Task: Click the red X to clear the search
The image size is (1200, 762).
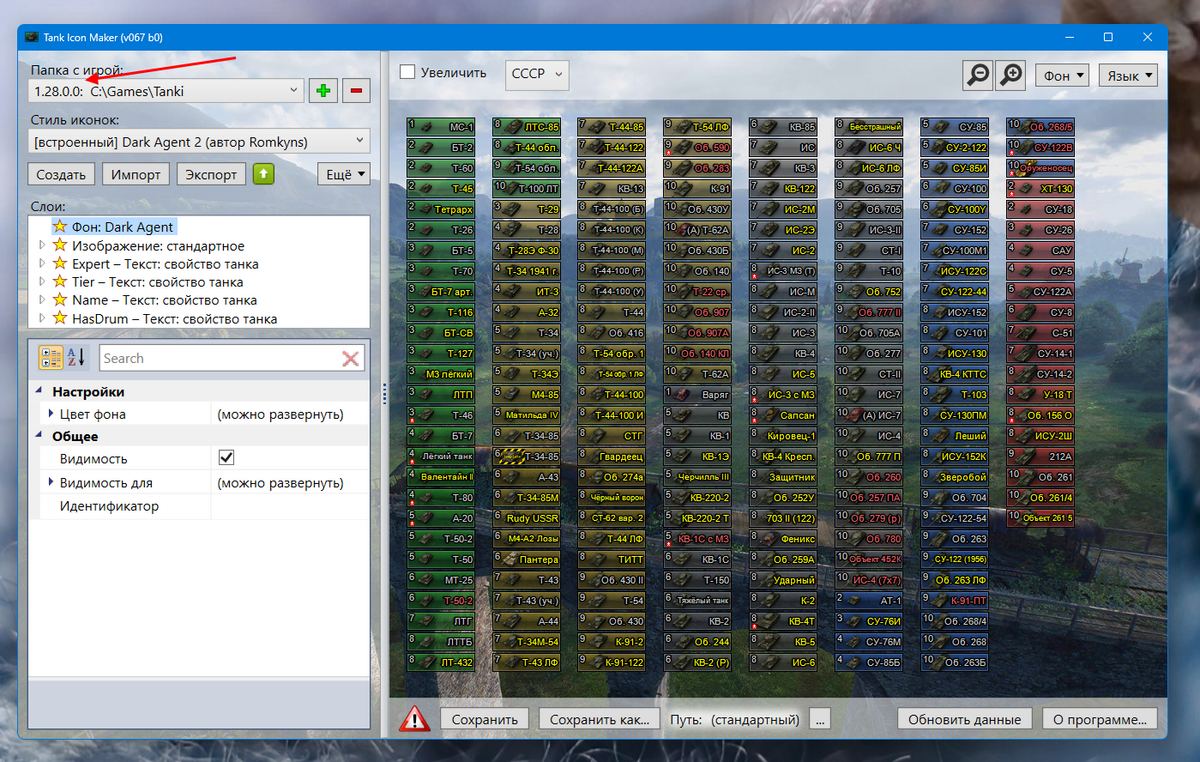Action: (x=353, y=357)
